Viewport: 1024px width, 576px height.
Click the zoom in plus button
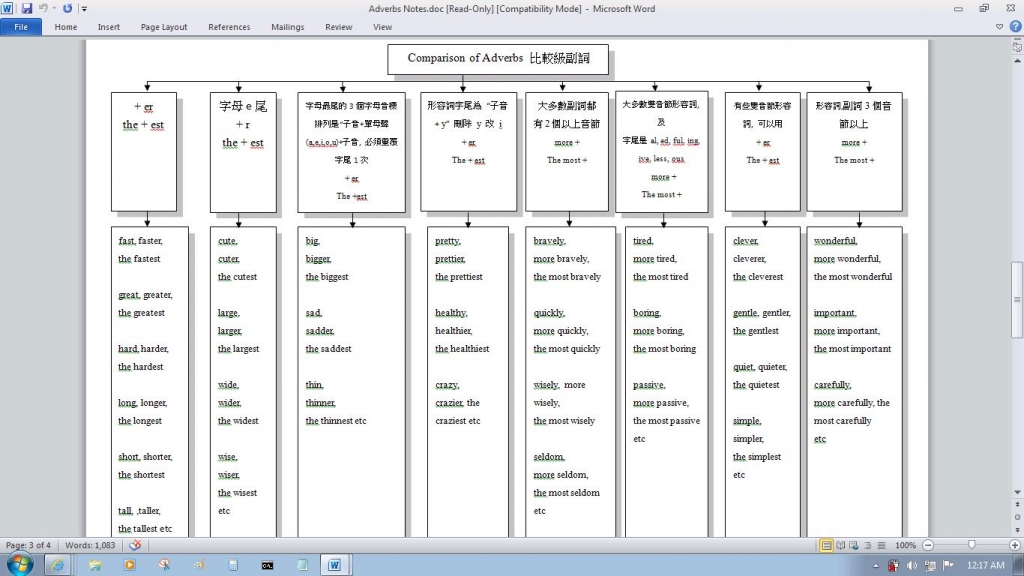coord(1014,545)
